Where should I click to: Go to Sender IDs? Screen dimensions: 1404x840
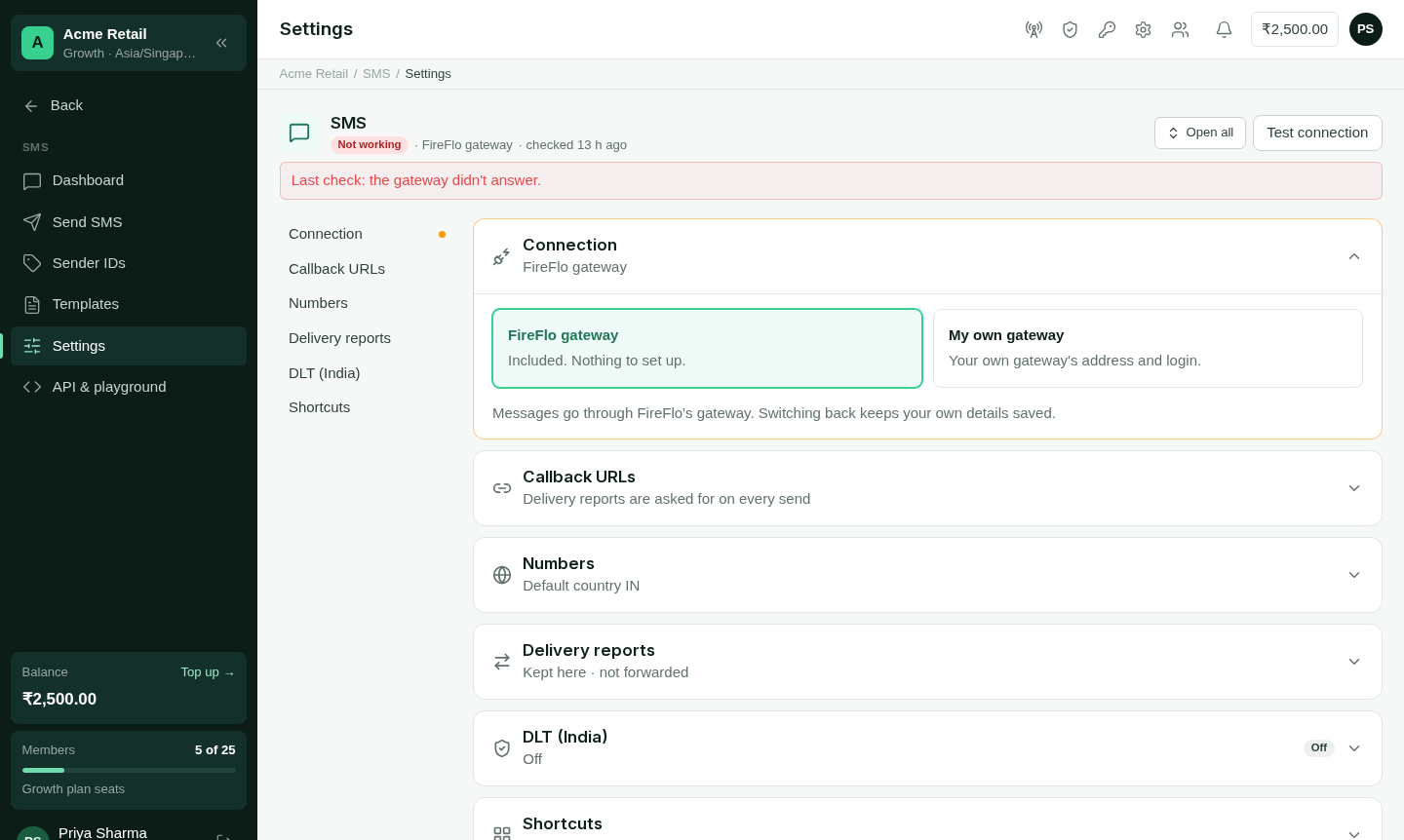pyautogui.click(x=129, y=263)
